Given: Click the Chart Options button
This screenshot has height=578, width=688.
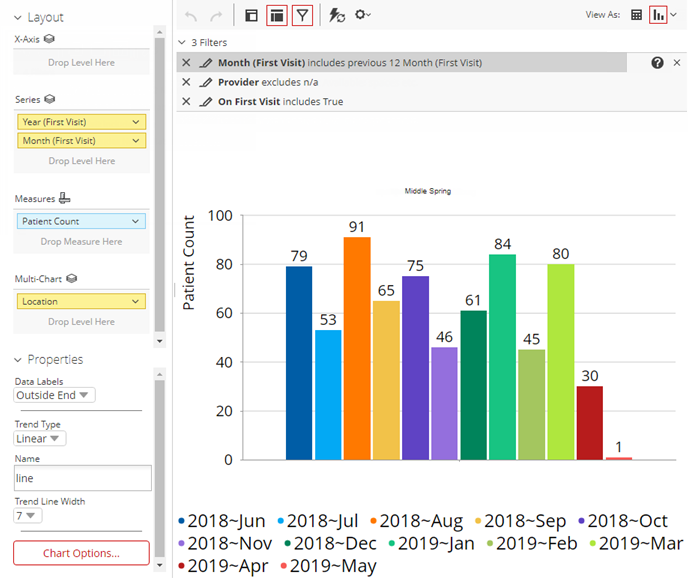Looking at the screenshot, I should [x=81, y=553].
